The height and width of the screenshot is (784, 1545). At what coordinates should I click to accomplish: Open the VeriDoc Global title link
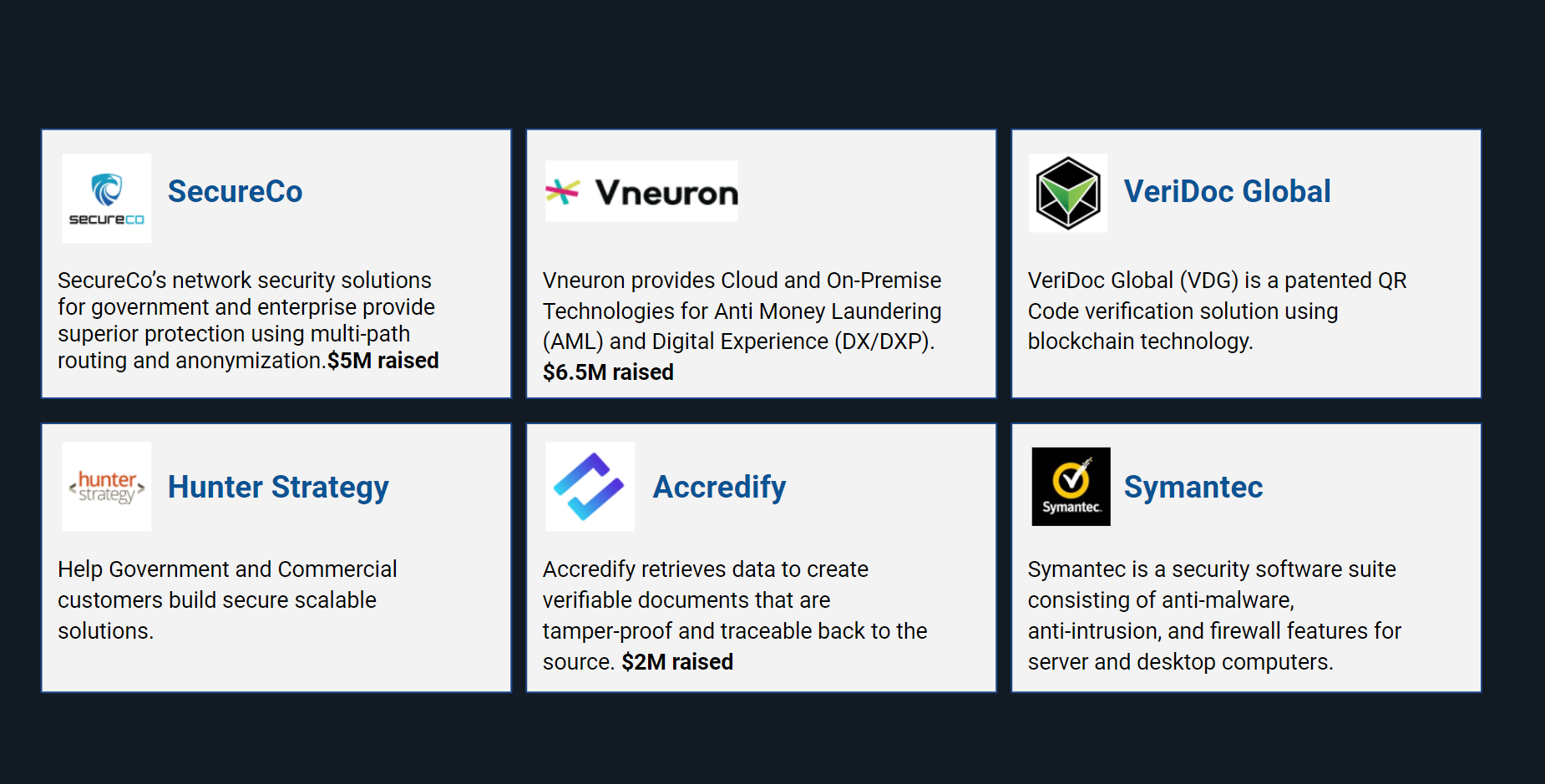coord(1227,191)
